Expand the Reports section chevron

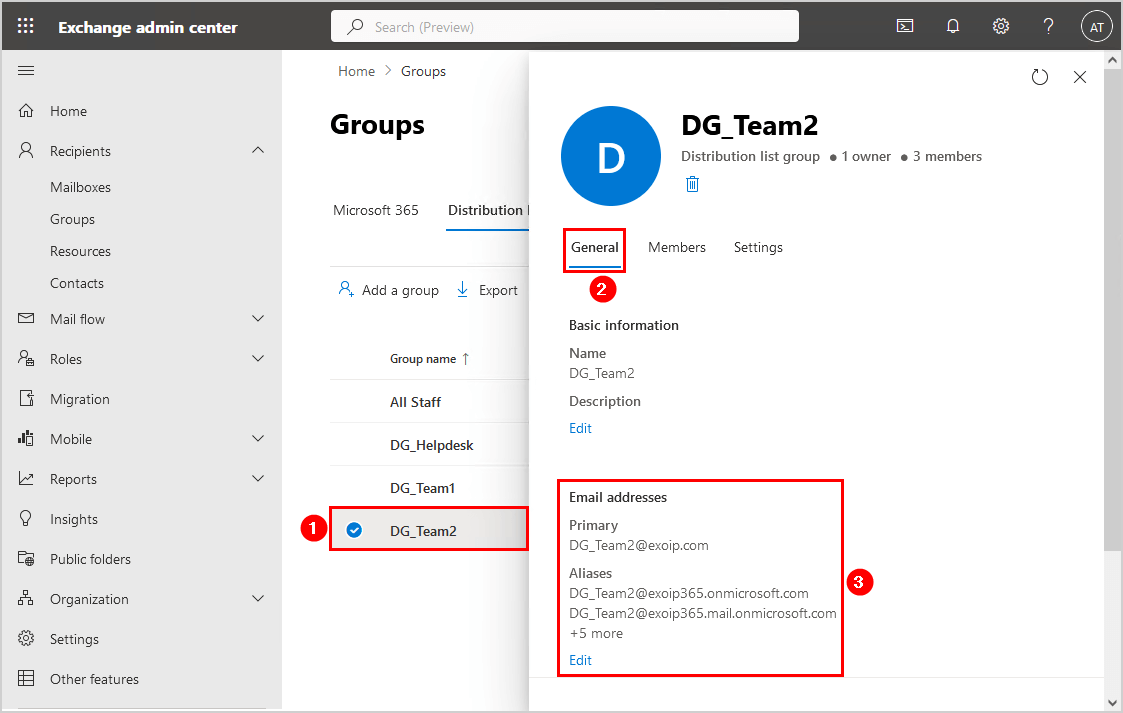[x=258, y=478]
